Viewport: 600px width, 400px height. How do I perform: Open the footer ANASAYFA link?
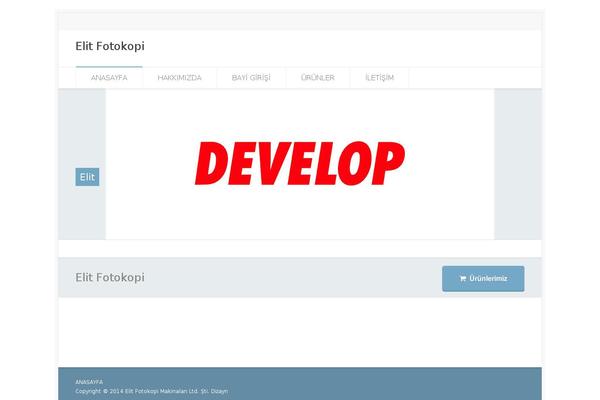(89, 382)
